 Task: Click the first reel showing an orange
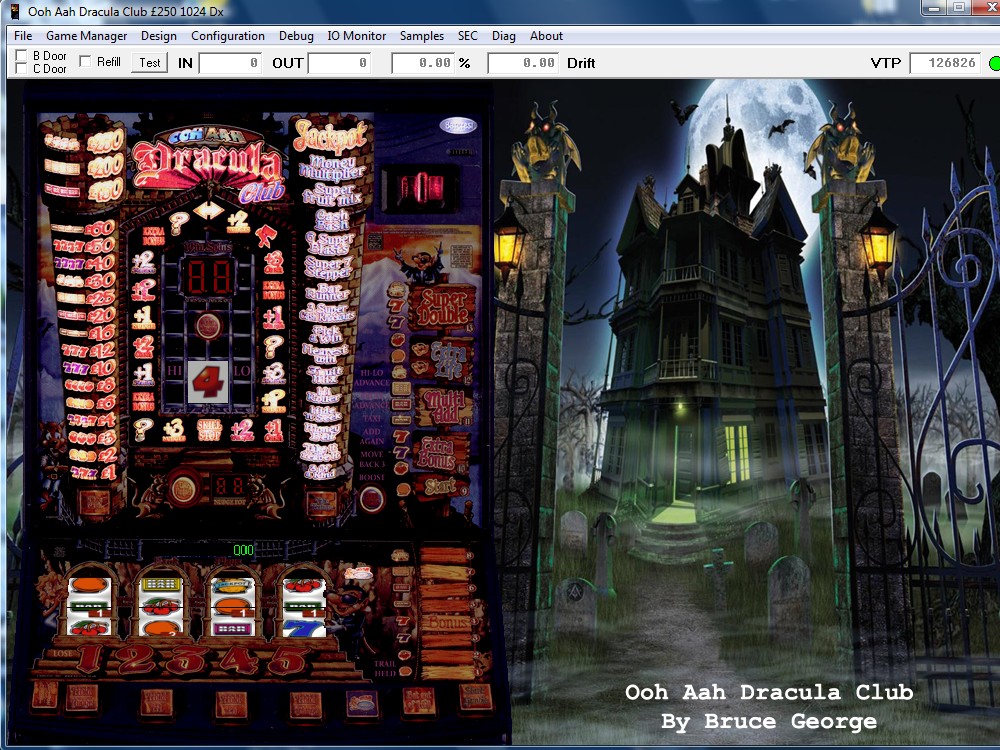(89, 606)
